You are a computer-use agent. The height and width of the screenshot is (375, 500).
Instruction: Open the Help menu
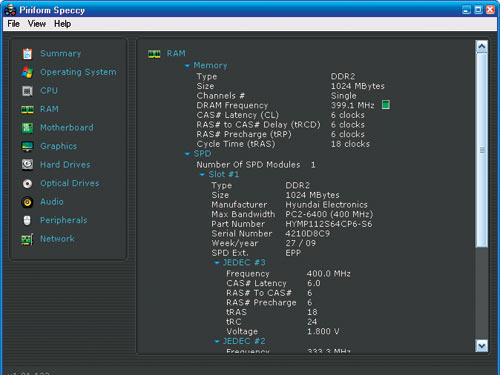pyautogui.click(x=62, y=24)
